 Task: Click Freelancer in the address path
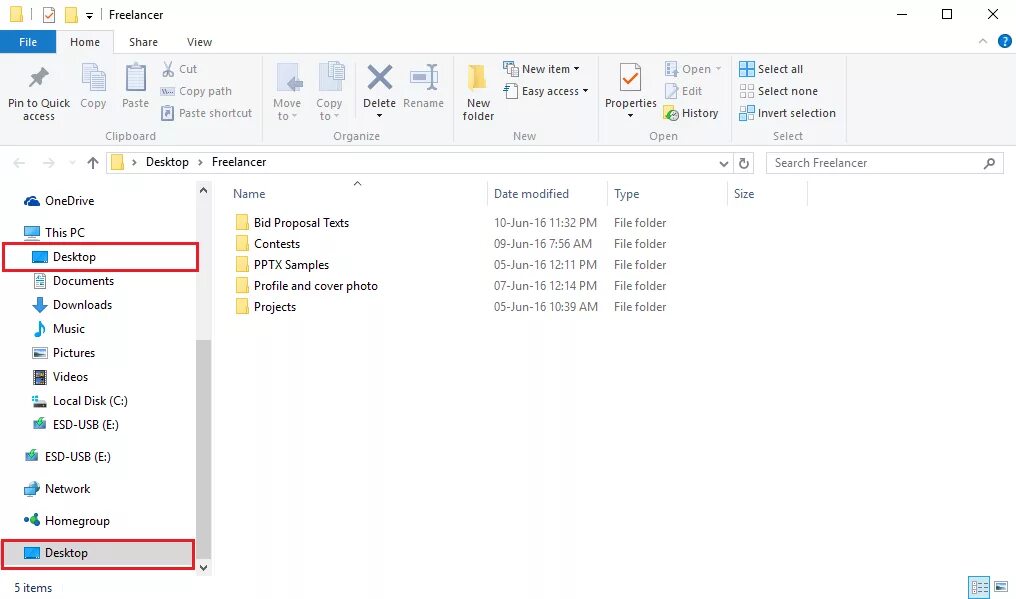(x=239, y=162)
